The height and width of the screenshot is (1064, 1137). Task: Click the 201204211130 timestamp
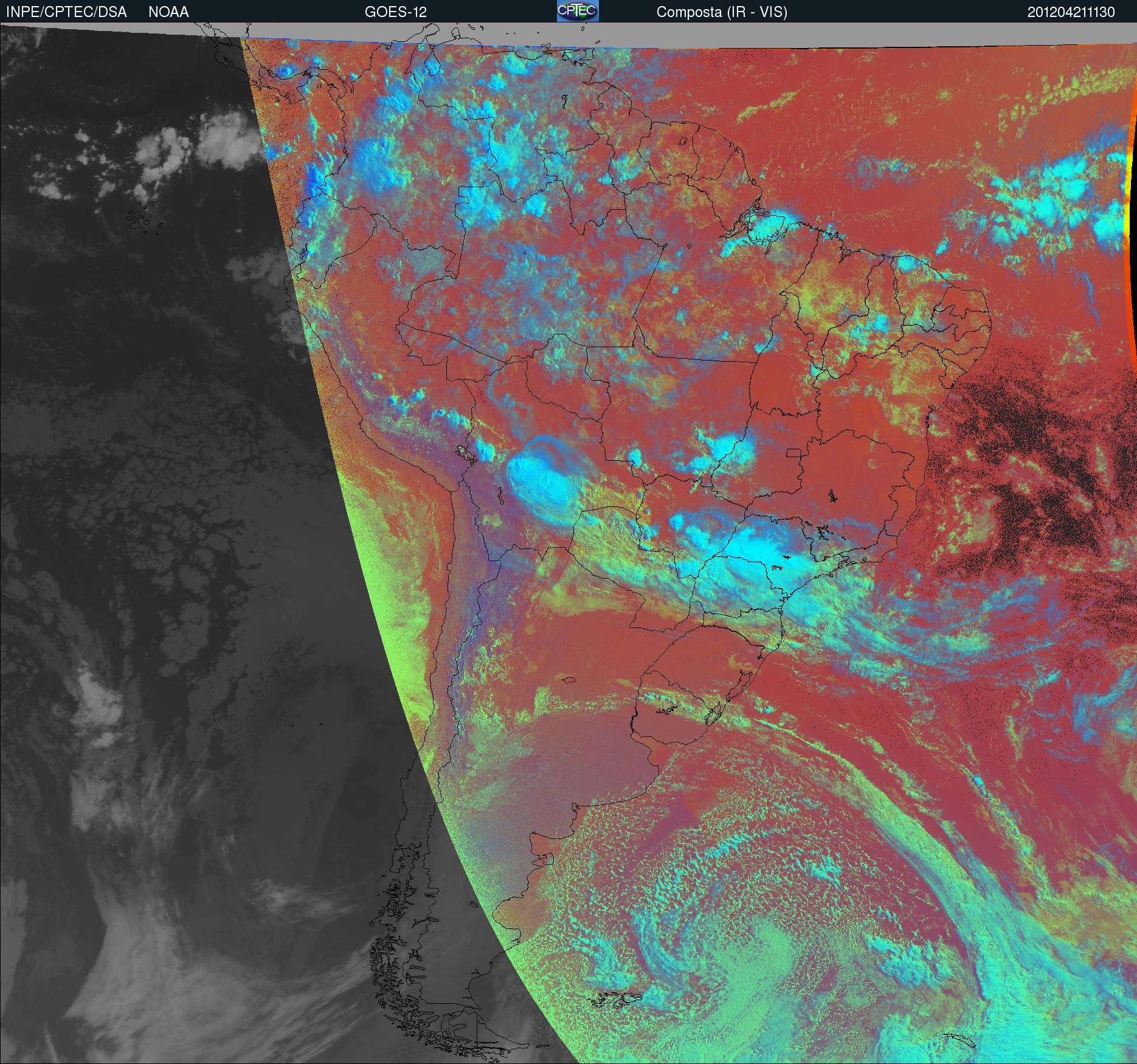(x=1071, y=12)
